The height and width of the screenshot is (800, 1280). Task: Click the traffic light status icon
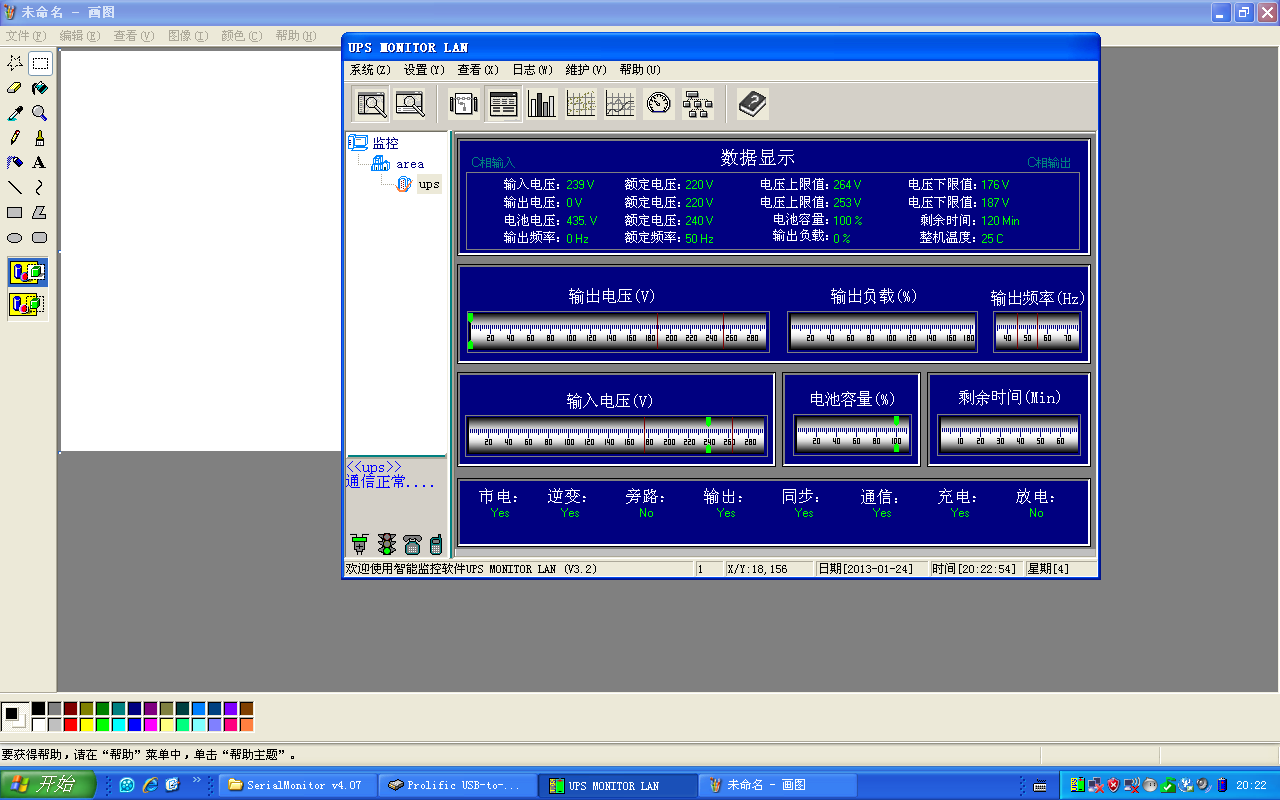pyautogui.click(x=386, y=544)
